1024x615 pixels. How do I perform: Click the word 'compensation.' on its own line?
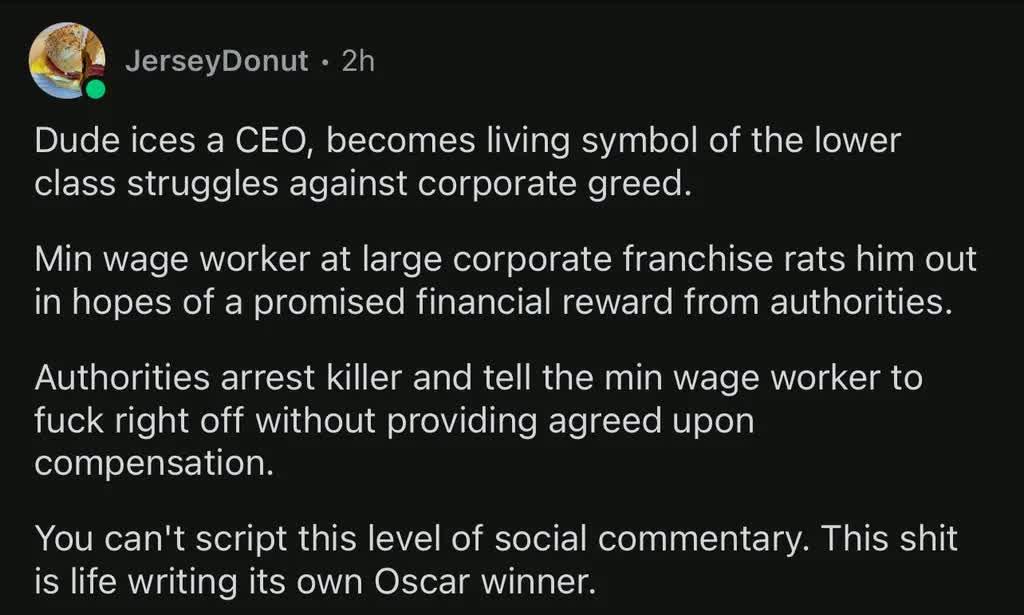tap(153, 463)
